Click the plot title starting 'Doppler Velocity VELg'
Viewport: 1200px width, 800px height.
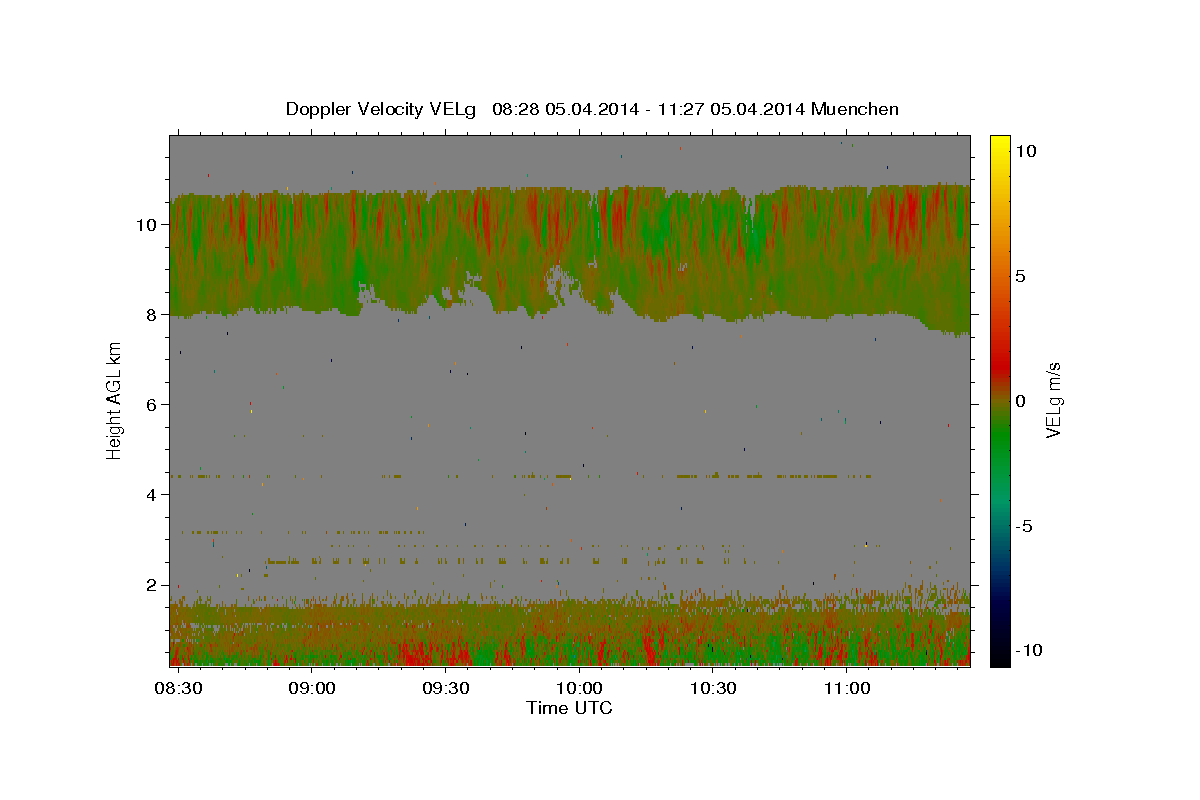[x=592, y=109]
